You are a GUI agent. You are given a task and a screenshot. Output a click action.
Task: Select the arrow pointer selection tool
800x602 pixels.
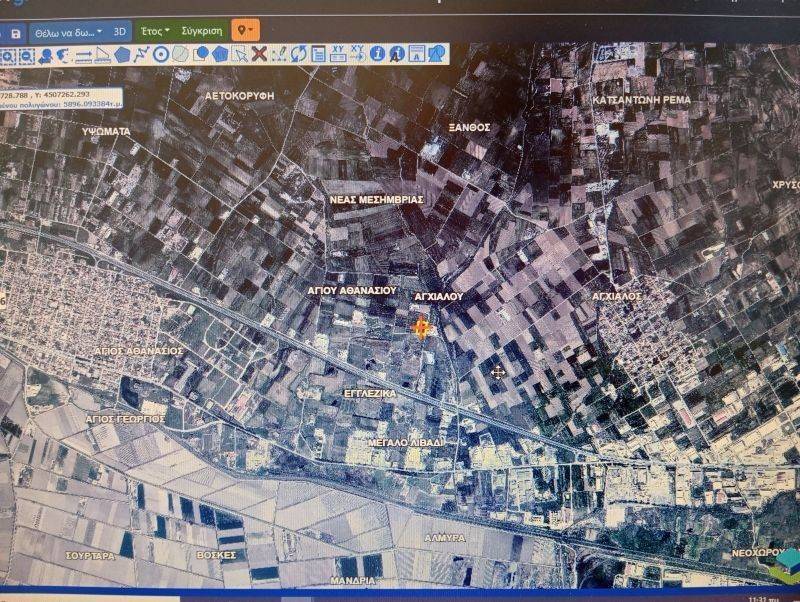click(x=239, y=55)
